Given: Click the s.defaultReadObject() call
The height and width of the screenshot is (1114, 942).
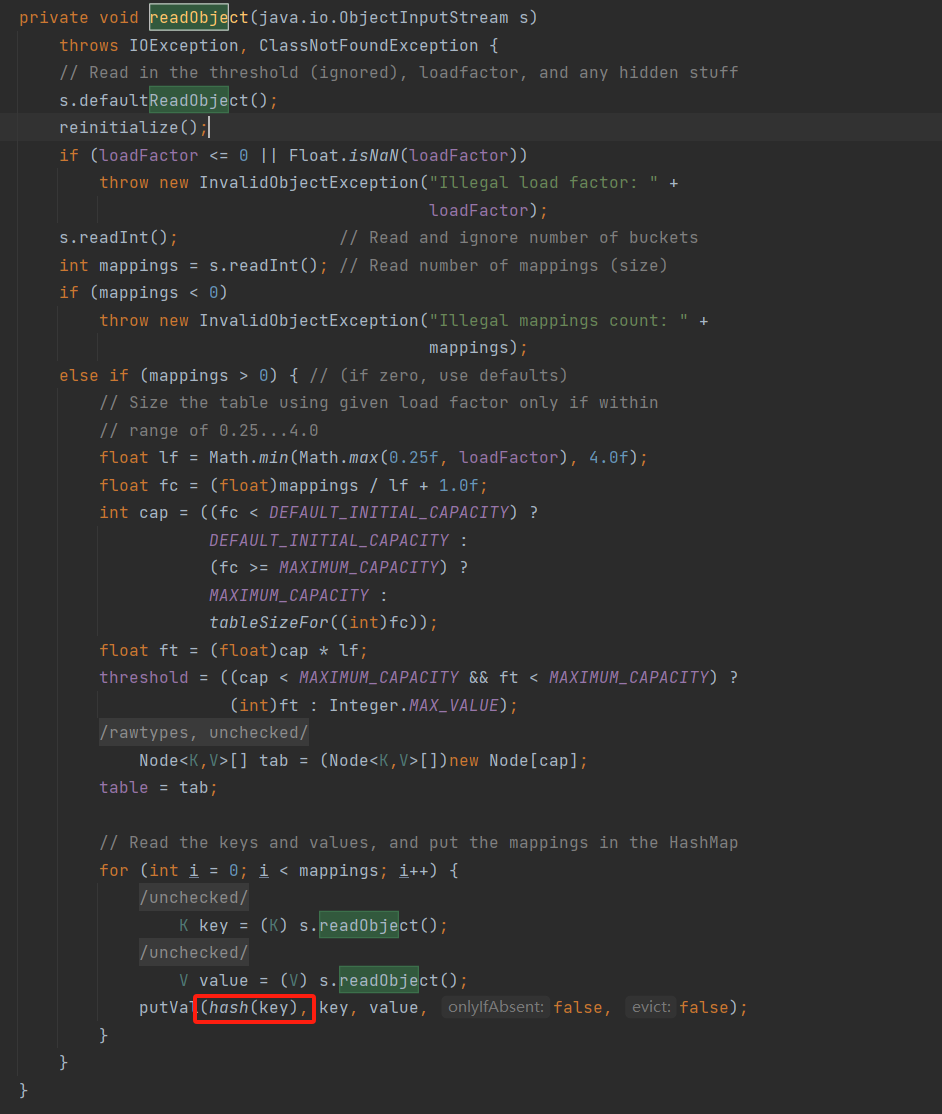Looking at the screenshot, I should tap(164, 100).
